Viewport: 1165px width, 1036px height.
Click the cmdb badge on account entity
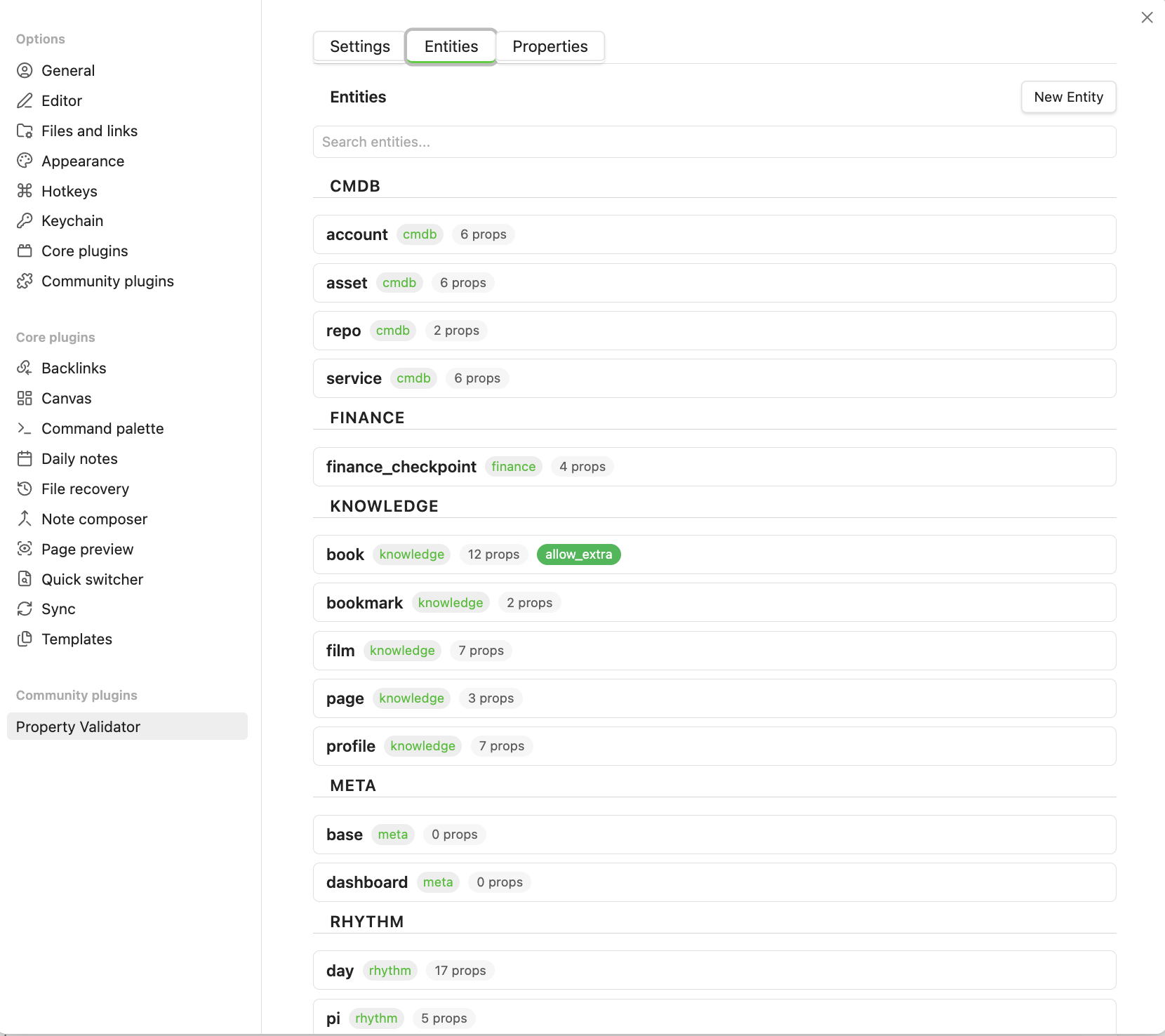coord(420,234)
